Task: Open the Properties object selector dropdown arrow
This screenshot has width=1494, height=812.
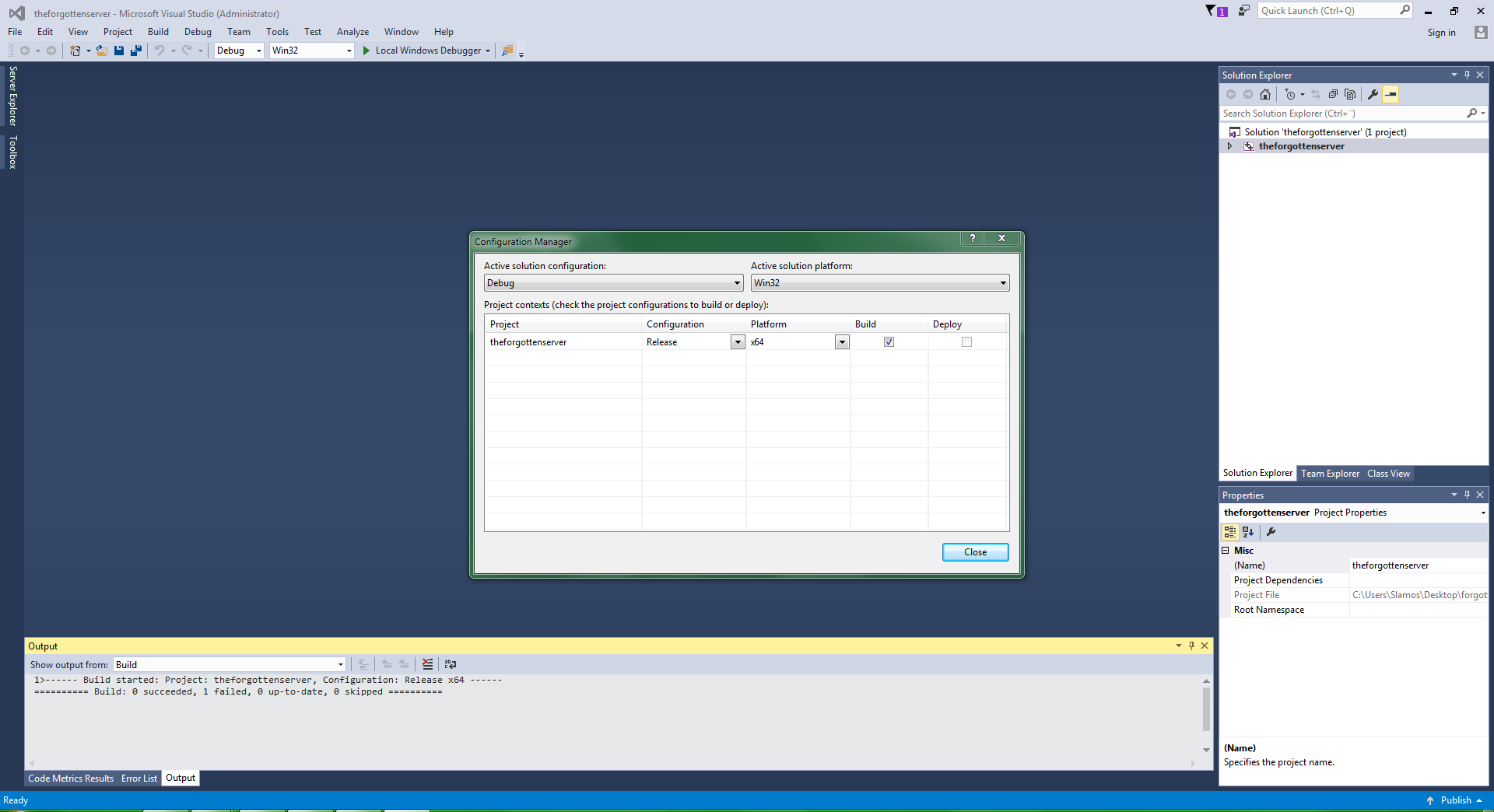Action: (1483, 513)
